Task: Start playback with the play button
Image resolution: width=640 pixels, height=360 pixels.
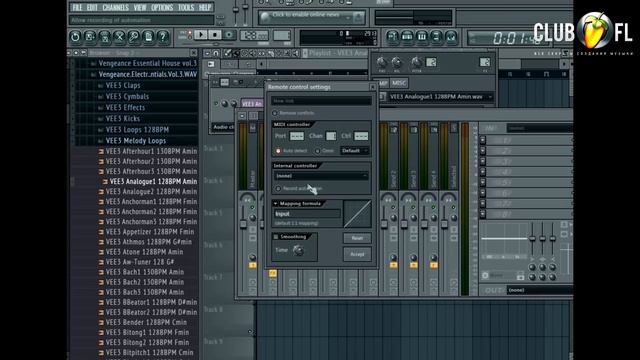Action: click(200, 35)
